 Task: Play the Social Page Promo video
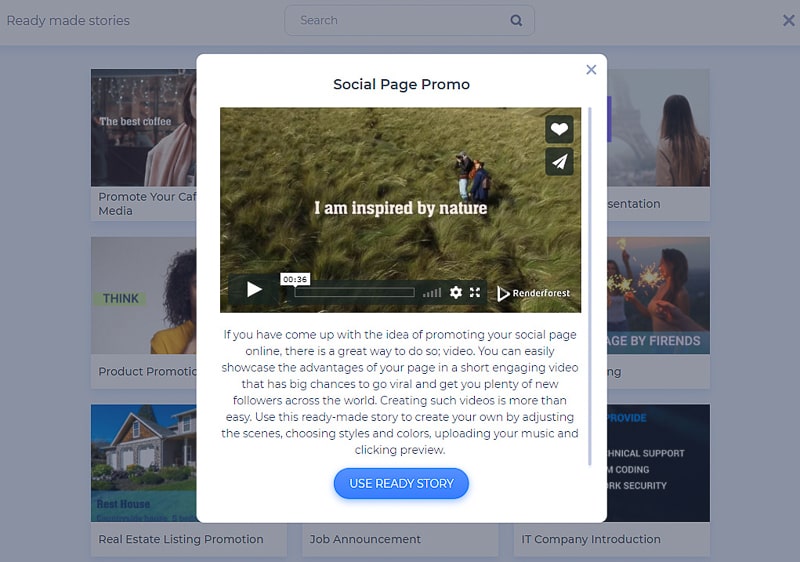tap(254, 290)
